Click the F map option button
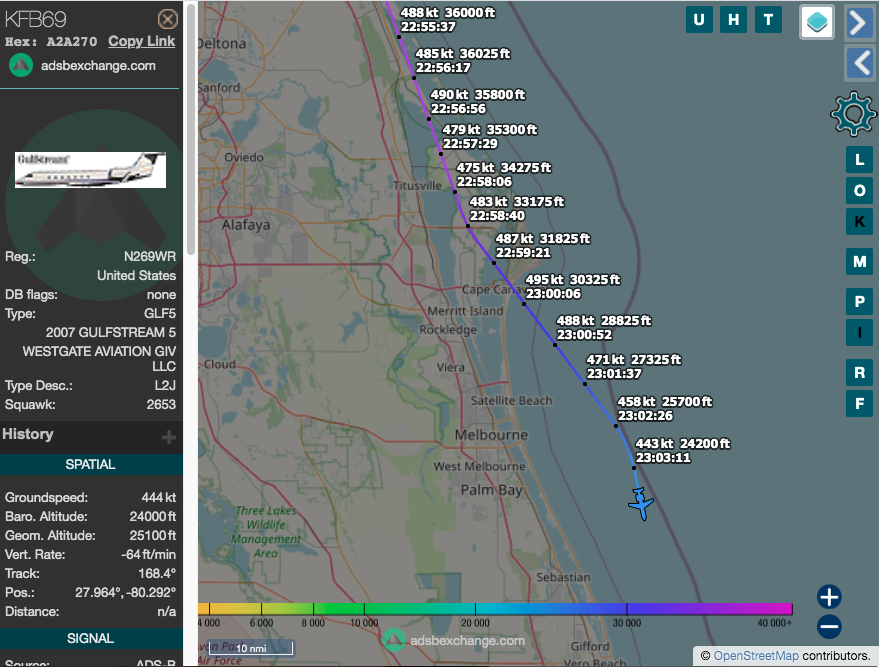This screenshot has height=667, width=879. pos(859,404)
